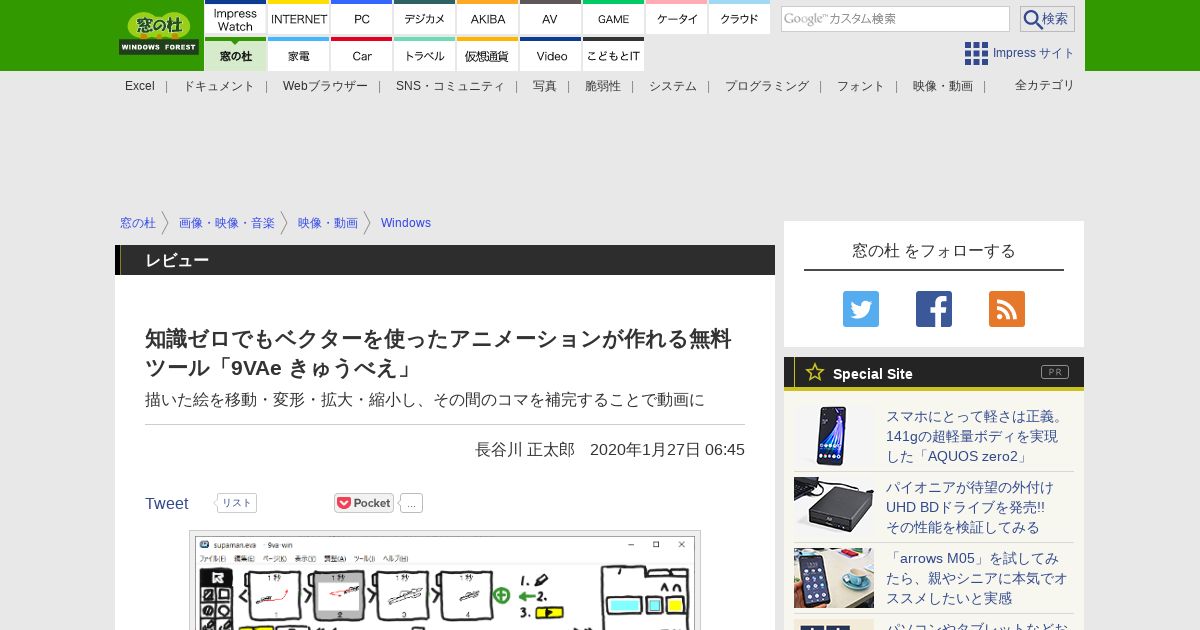This screenshot has height=630, width=1200.
Task: Open the クラウド Watch tab
Action: (740, 18)
